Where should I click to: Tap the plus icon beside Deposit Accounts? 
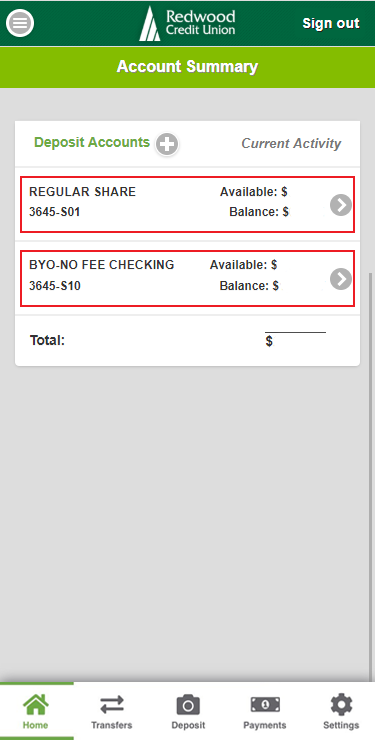(x=167, y=144)
